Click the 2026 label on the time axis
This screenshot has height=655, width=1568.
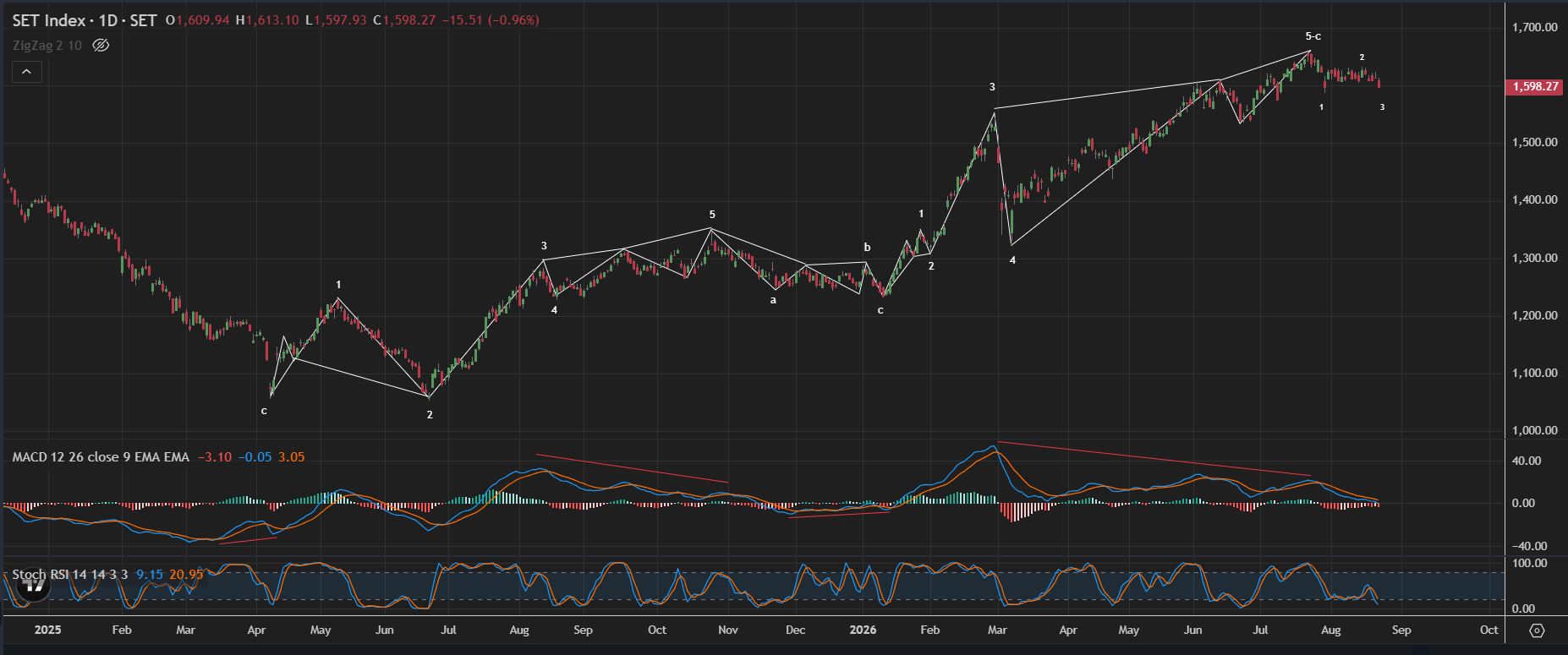(x=863, y=630)
